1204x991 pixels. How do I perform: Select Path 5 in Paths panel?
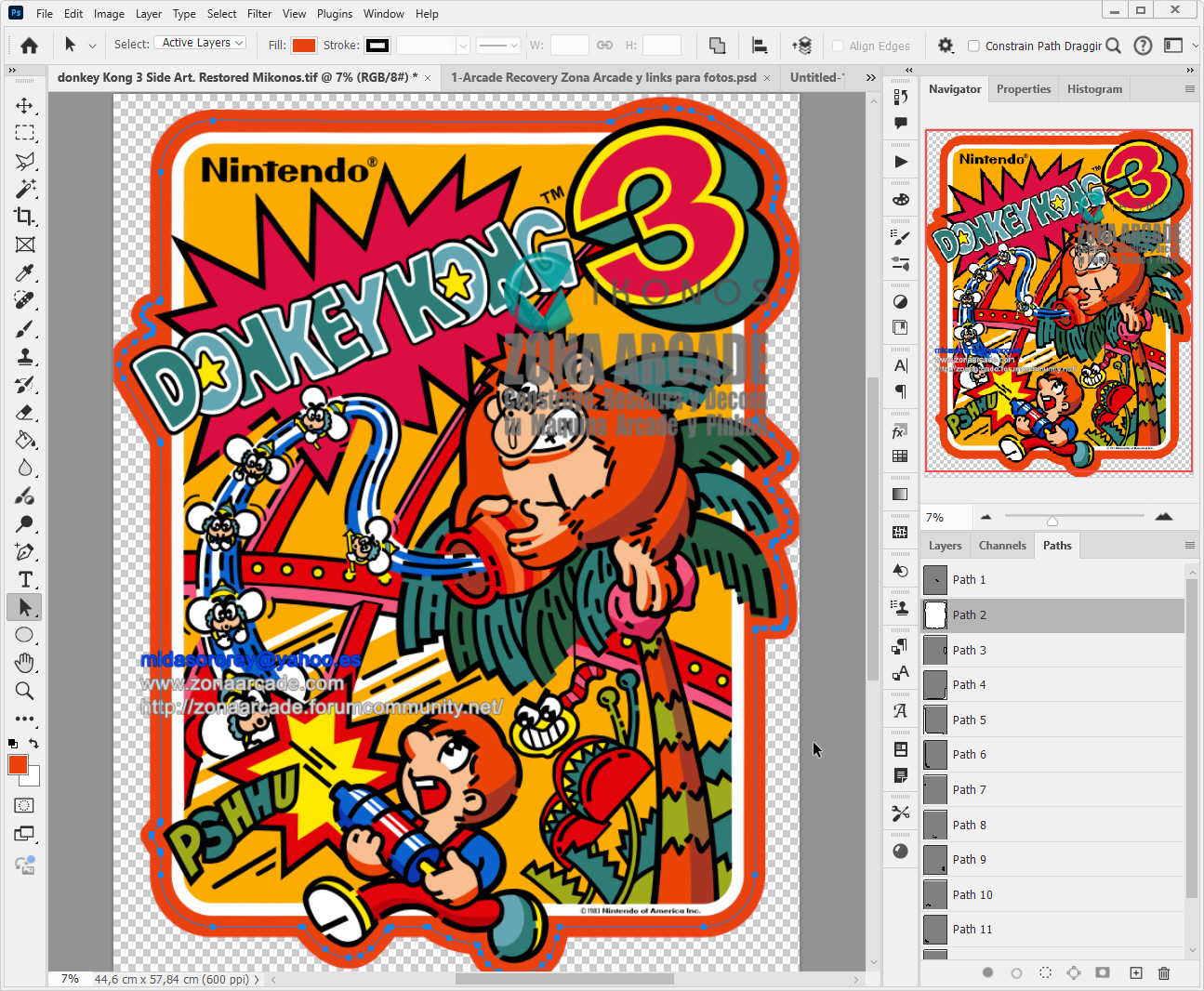(1052, 720)
